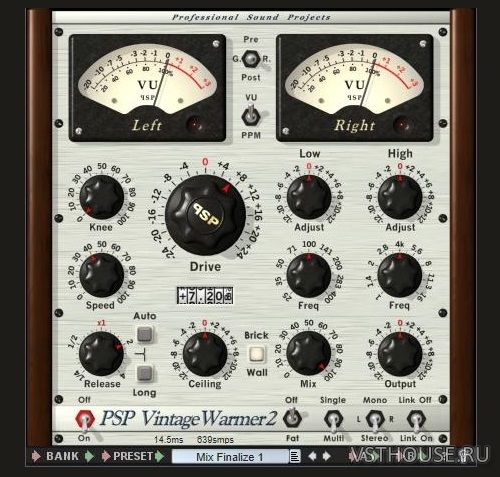Click the Low Adjust knob
Screen dimensions: 500x477
(309, 197)
